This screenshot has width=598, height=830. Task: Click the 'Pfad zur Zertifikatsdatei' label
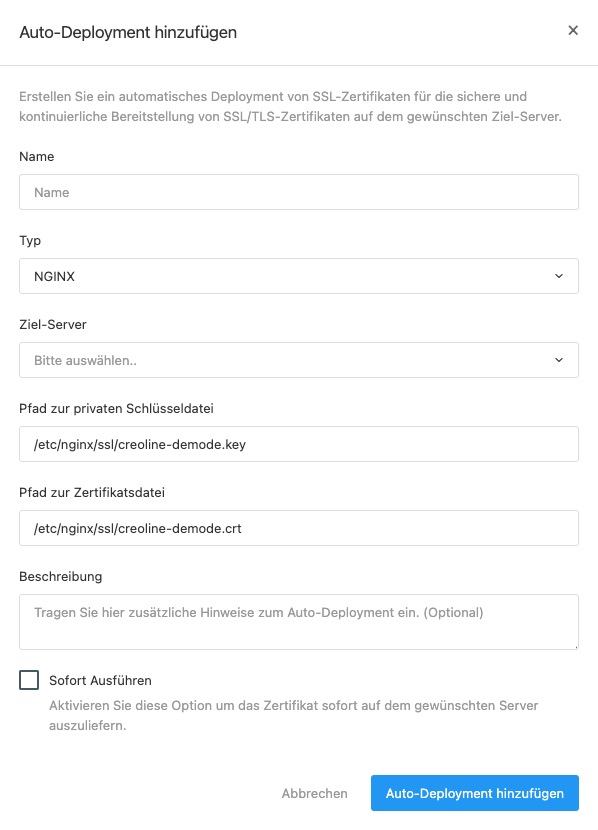click(x=92, y=493)
